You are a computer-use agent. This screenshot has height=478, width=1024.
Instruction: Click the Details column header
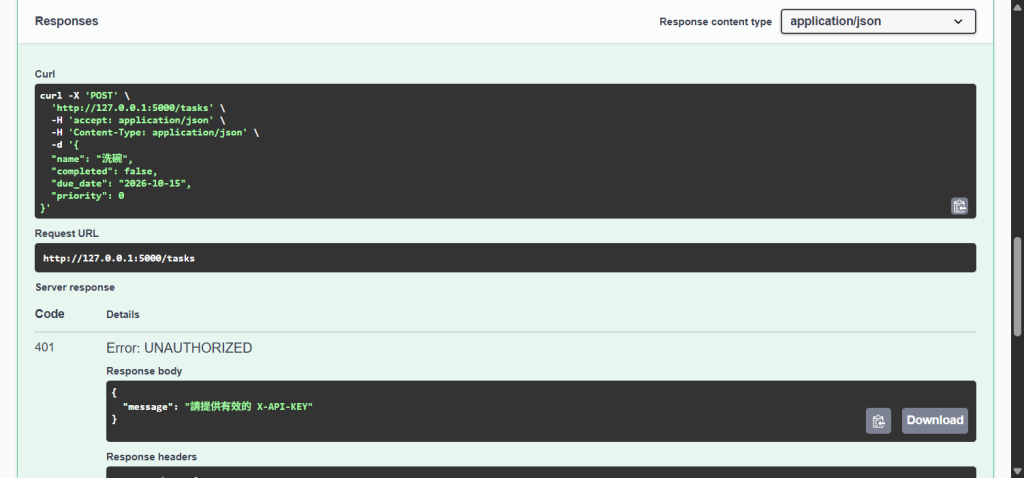click(123, 315)
